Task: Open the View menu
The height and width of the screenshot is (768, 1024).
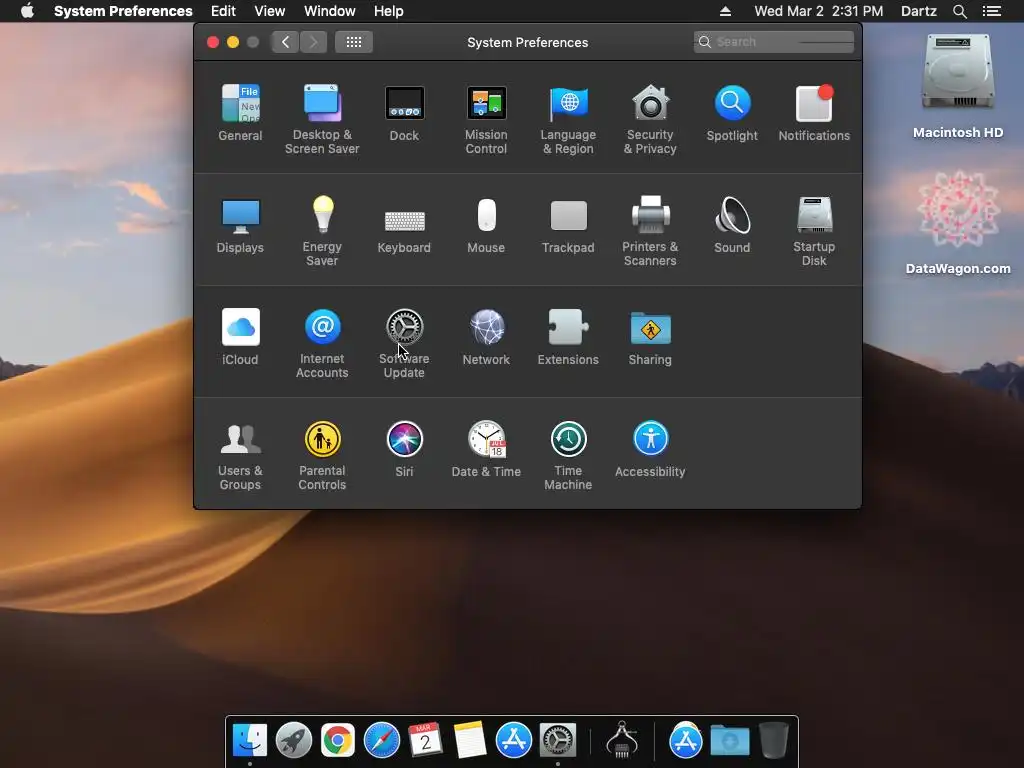Action: point(270,11)
